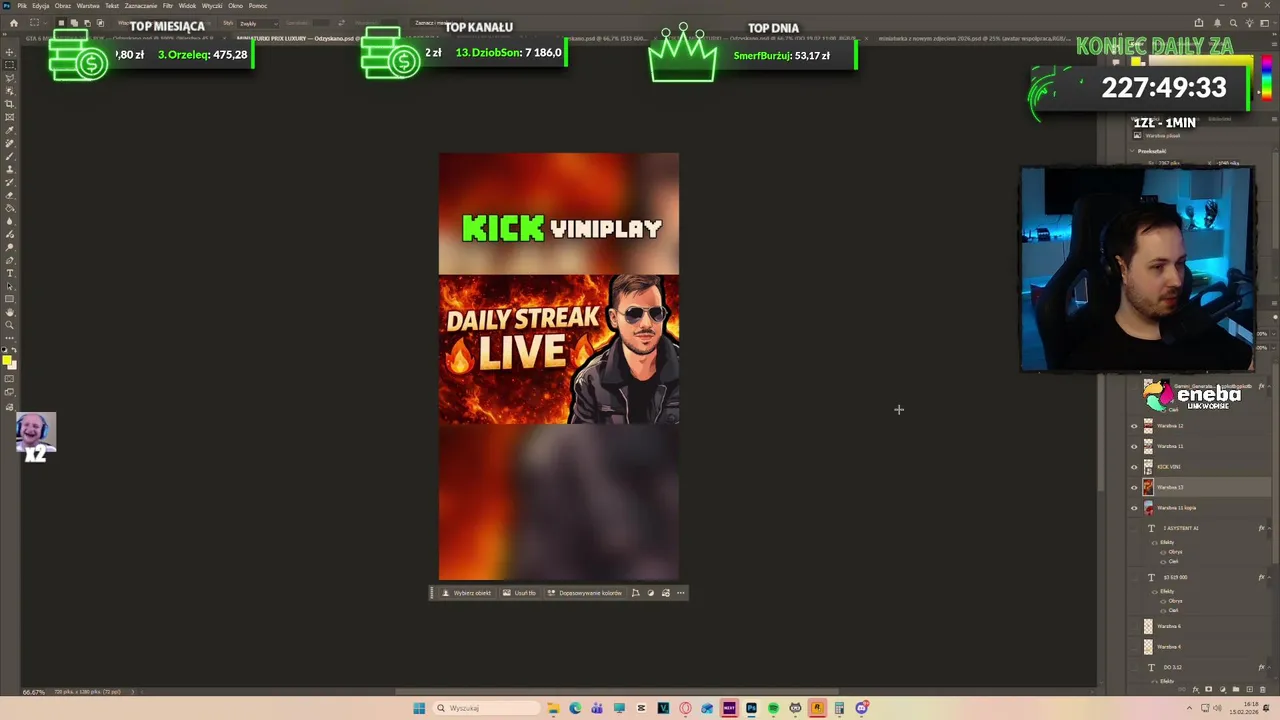Image resolution: width=1280 pixels, height=720 pixels.
Task: Open the Edycja menu
Action: 41,6
